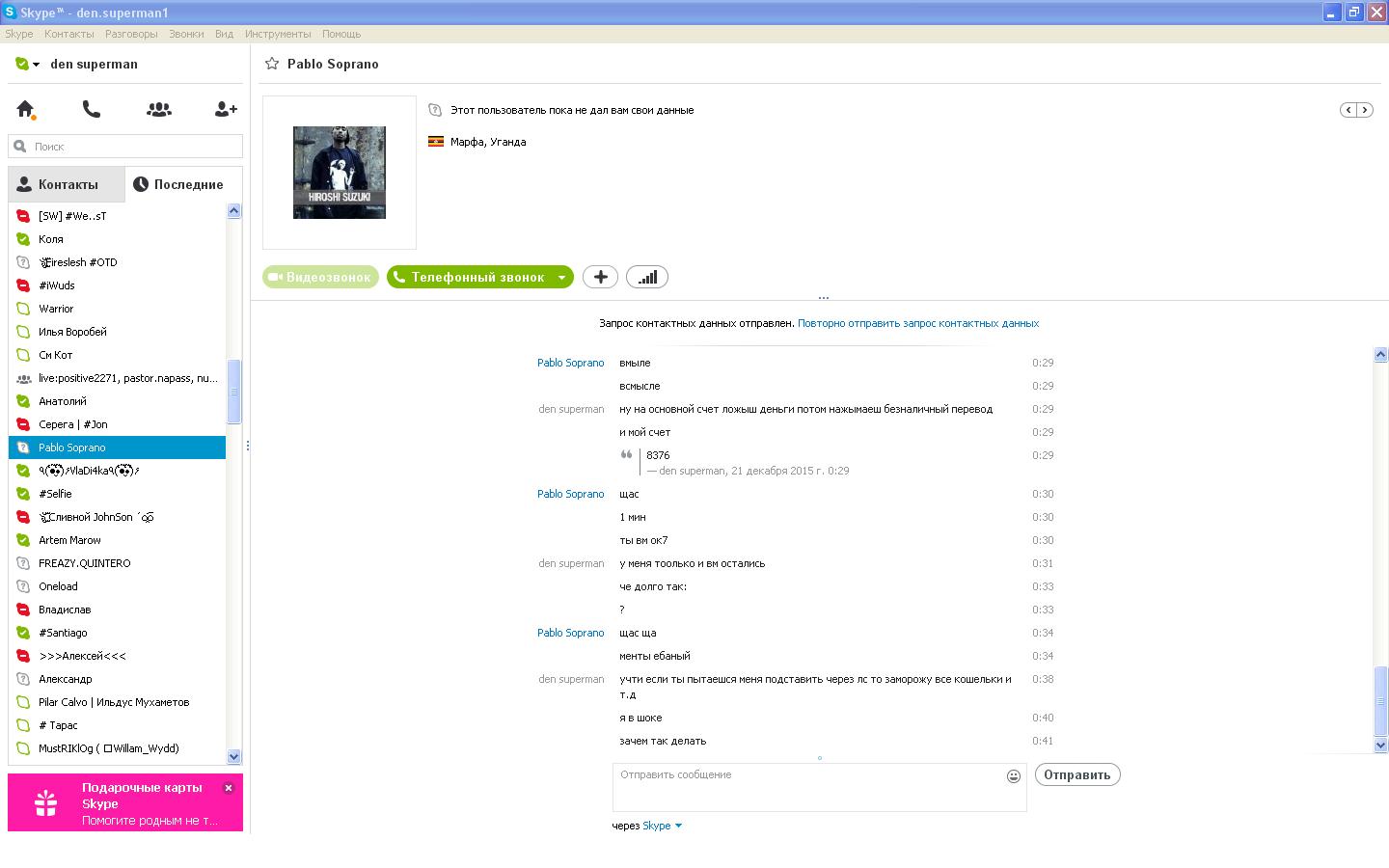Click the gift icon in pink banner
The height and width of the screenshot is (868, 1389).
45,802
